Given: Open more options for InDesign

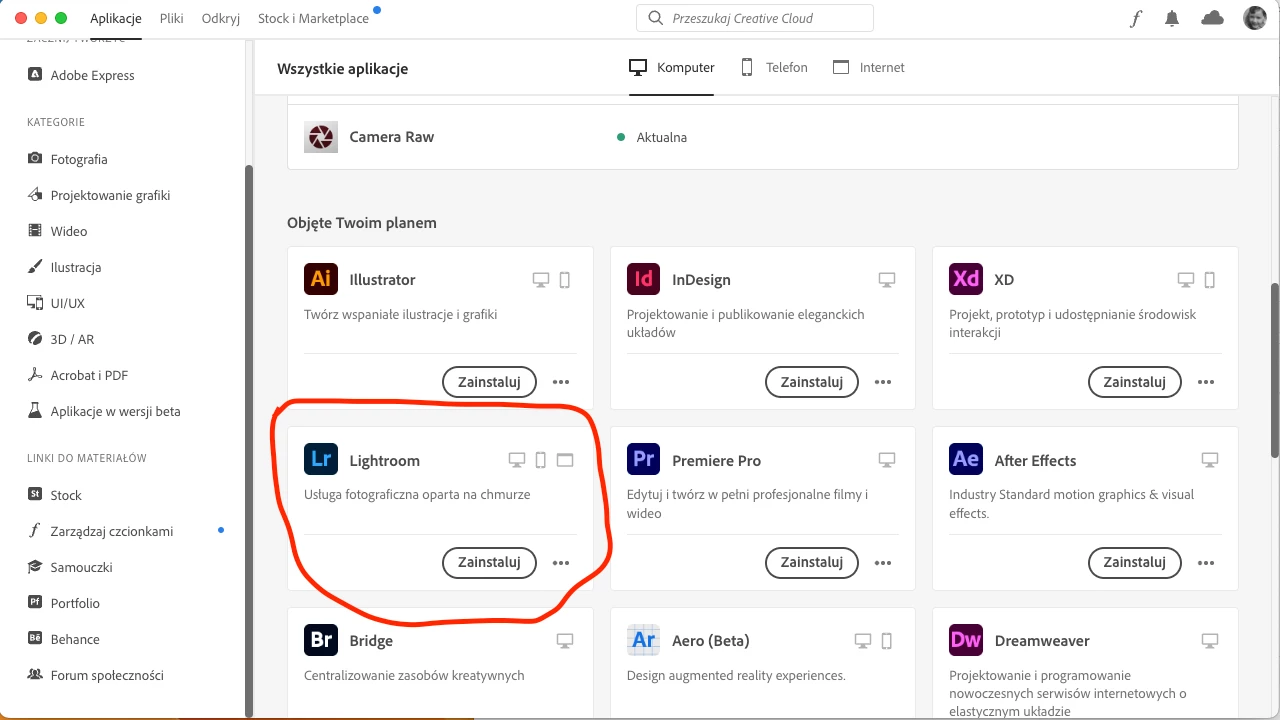Looking at the screenshot, I should (883, 382).
